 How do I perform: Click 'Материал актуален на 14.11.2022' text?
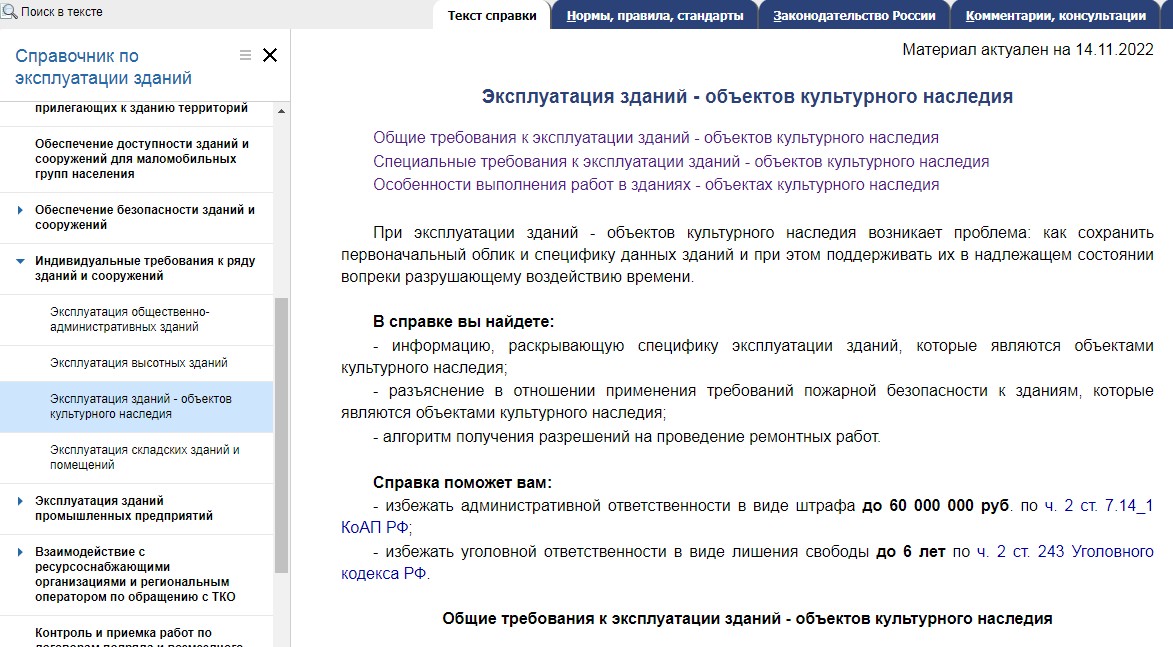click(x=1028, y=50)
